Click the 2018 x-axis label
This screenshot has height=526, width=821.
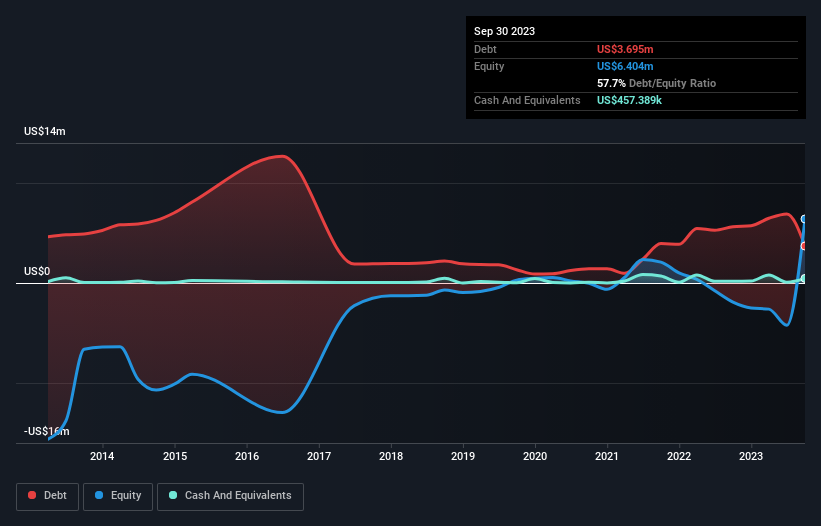391,456
